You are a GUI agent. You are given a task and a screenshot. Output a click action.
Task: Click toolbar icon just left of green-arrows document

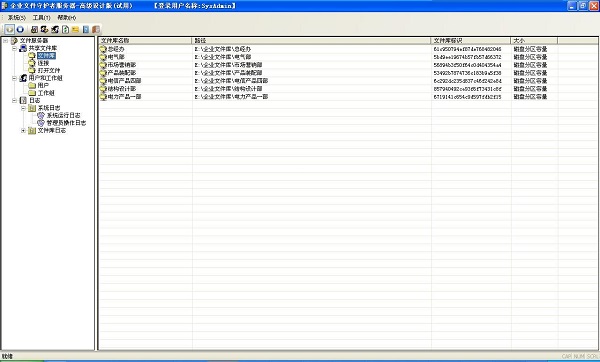[x=55, y=29]
